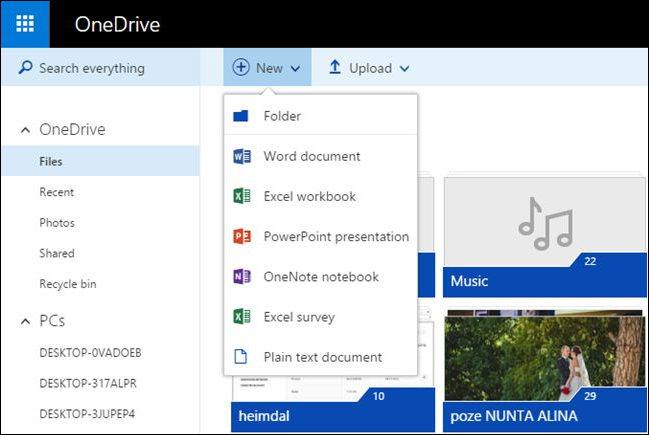This screenshot has height=435, width=649.
Task: Click the search magnifier icon
Action: point(25,67)
